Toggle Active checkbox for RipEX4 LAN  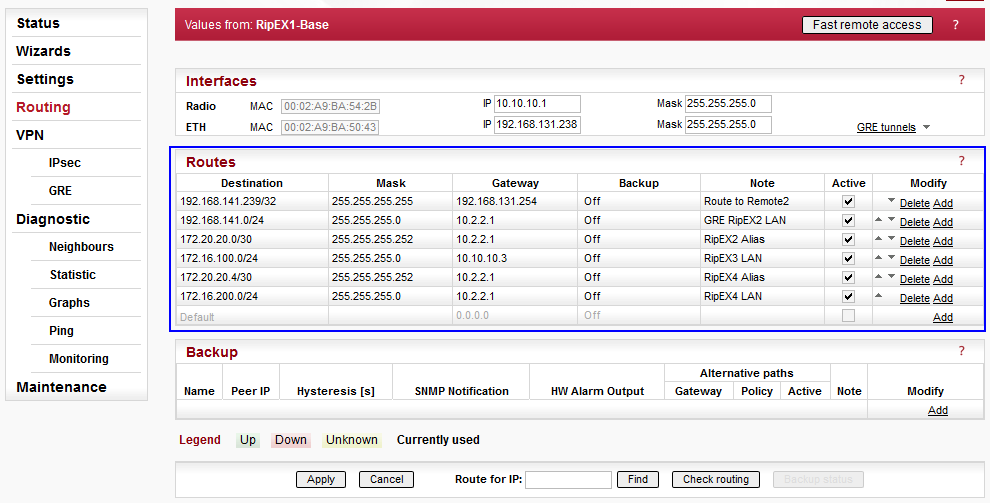848,297
